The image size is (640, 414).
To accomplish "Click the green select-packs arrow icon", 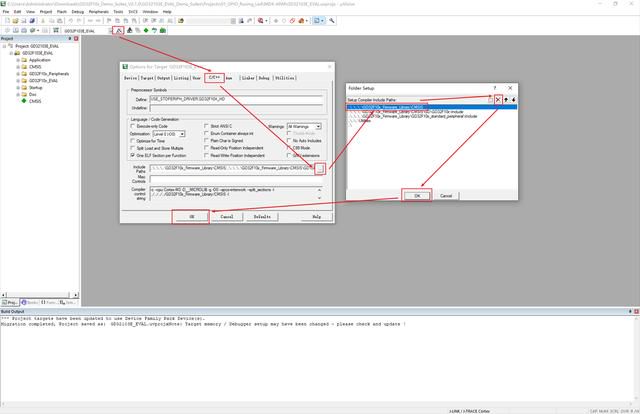I will point(154,30).
